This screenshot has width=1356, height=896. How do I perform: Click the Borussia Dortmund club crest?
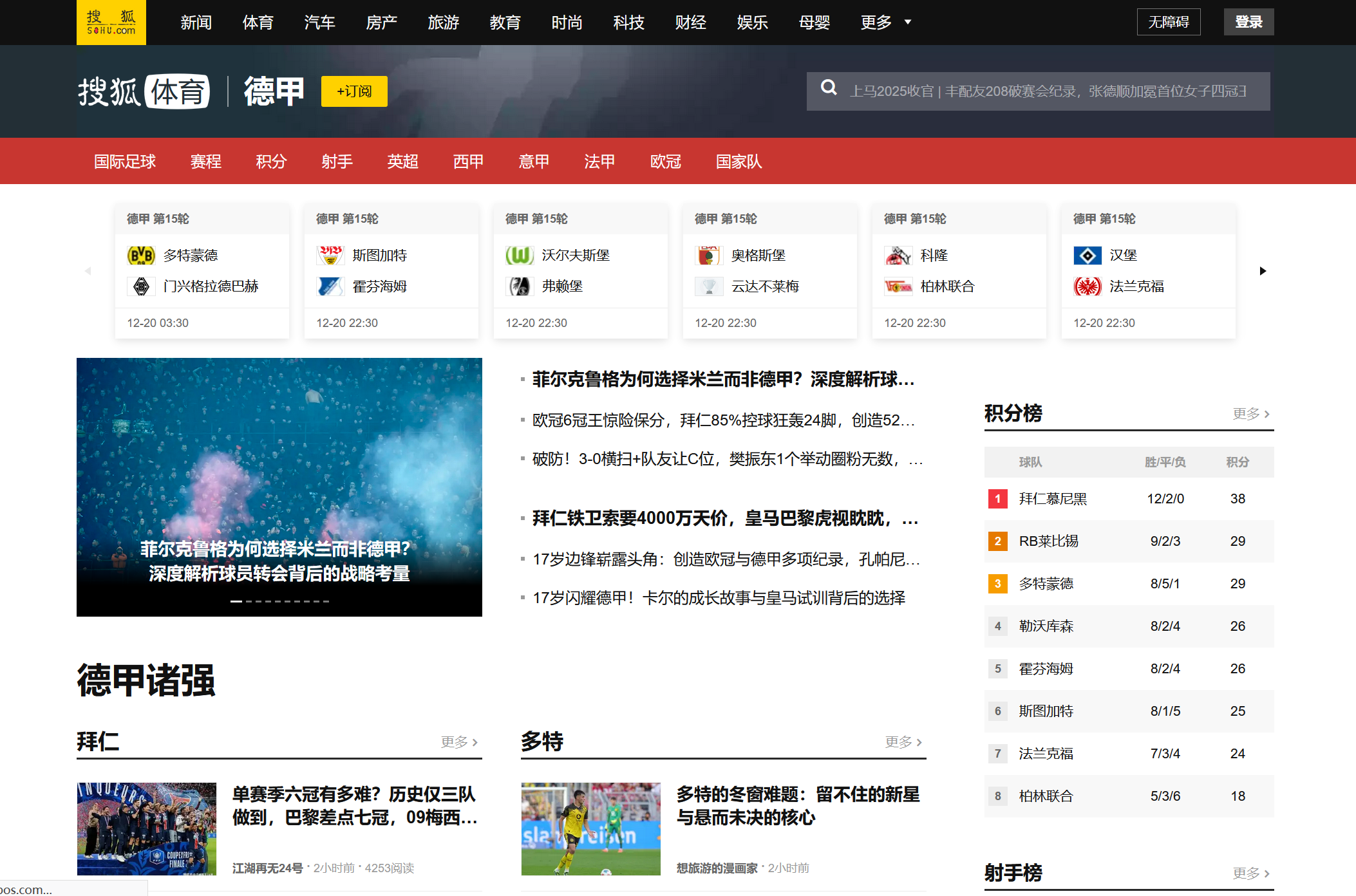[x=141, y=255]
